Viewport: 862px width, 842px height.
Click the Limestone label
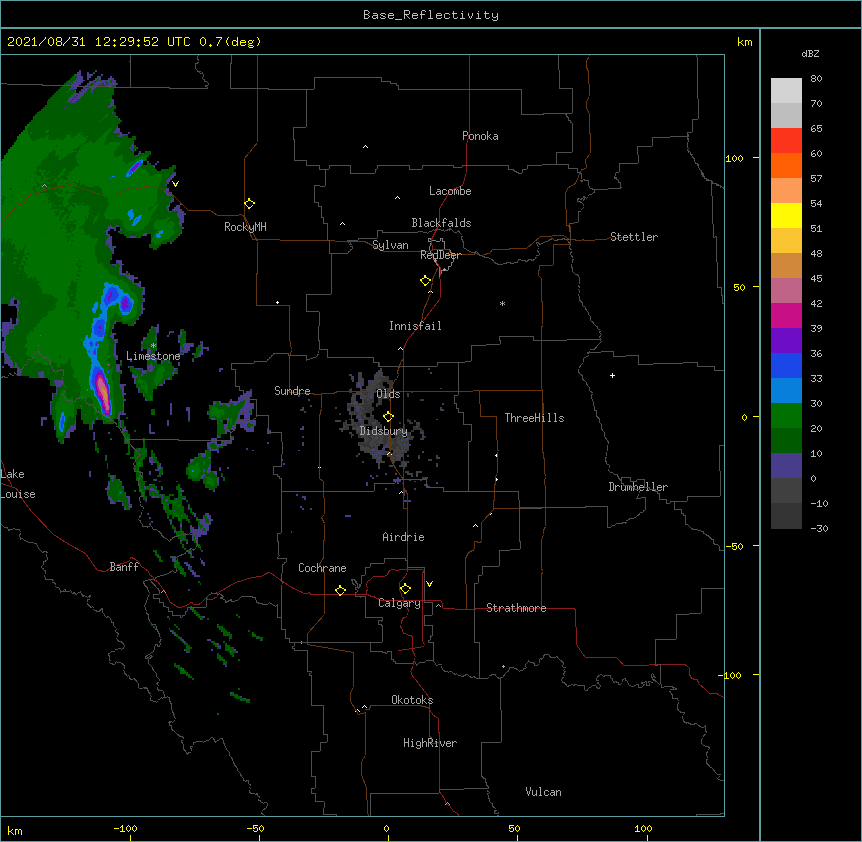pos(153,356)
